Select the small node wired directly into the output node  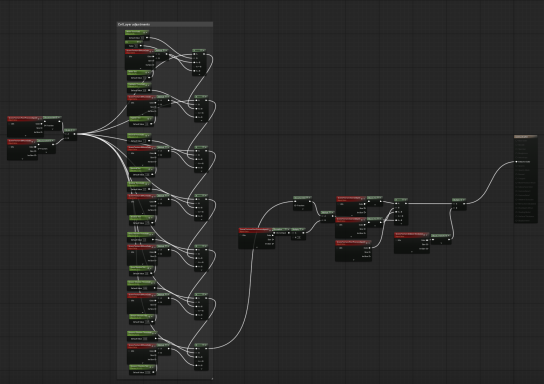459,204
